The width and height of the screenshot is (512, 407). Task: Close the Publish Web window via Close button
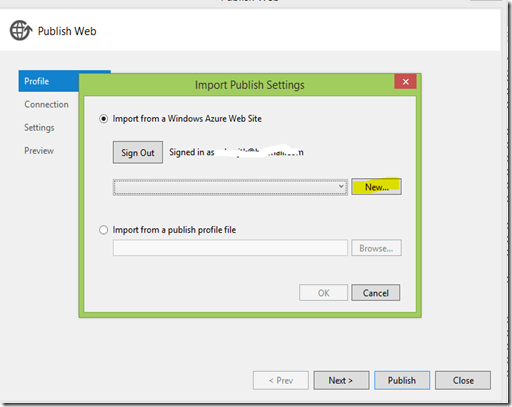pos(463,380)
